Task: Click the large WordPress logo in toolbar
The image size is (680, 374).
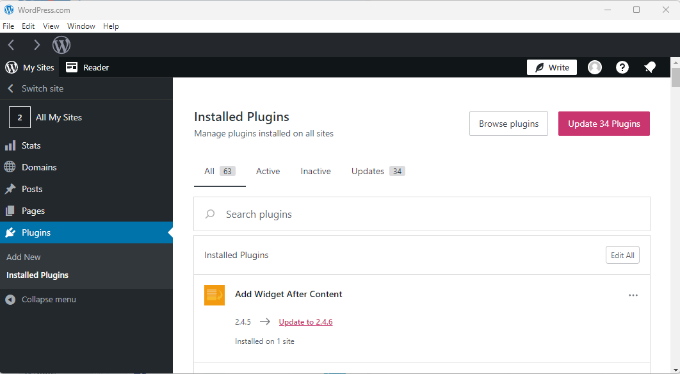Action: [x=62, y=45]
